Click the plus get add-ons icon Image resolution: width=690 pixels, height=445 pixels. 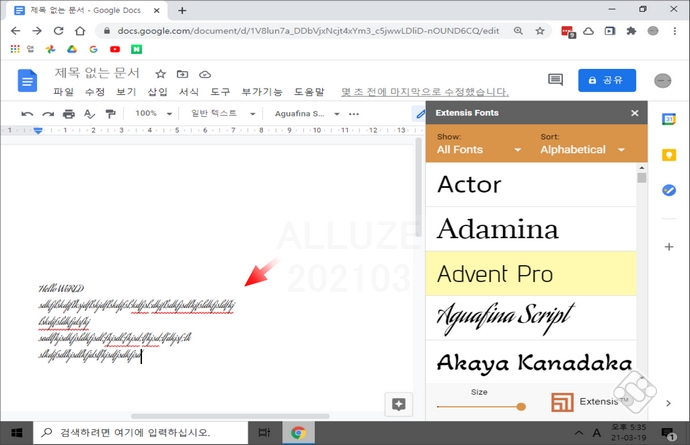pyautogui.click(x=669, y=246)
